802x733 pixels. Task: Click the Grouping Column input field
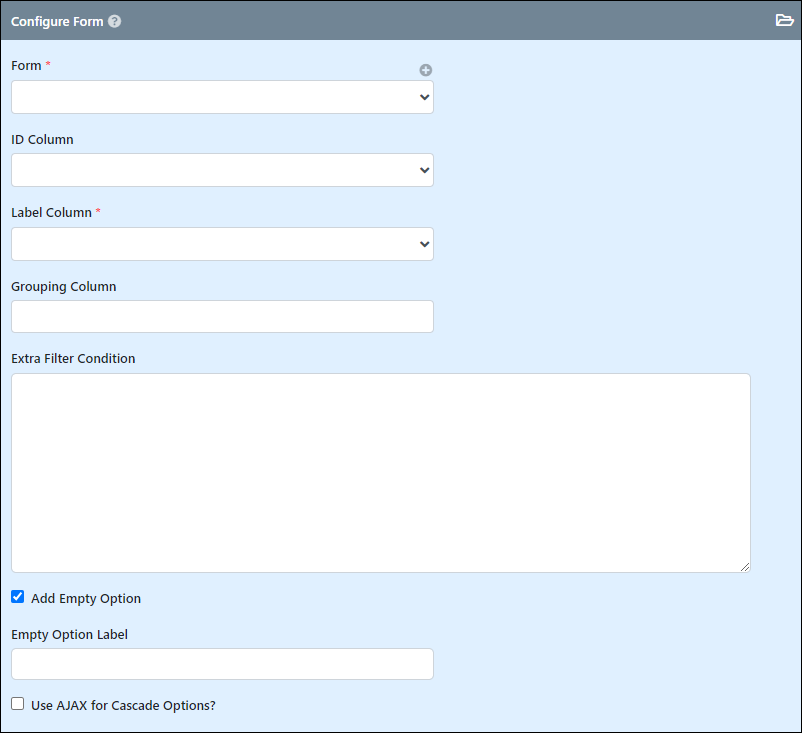[222, 317]
